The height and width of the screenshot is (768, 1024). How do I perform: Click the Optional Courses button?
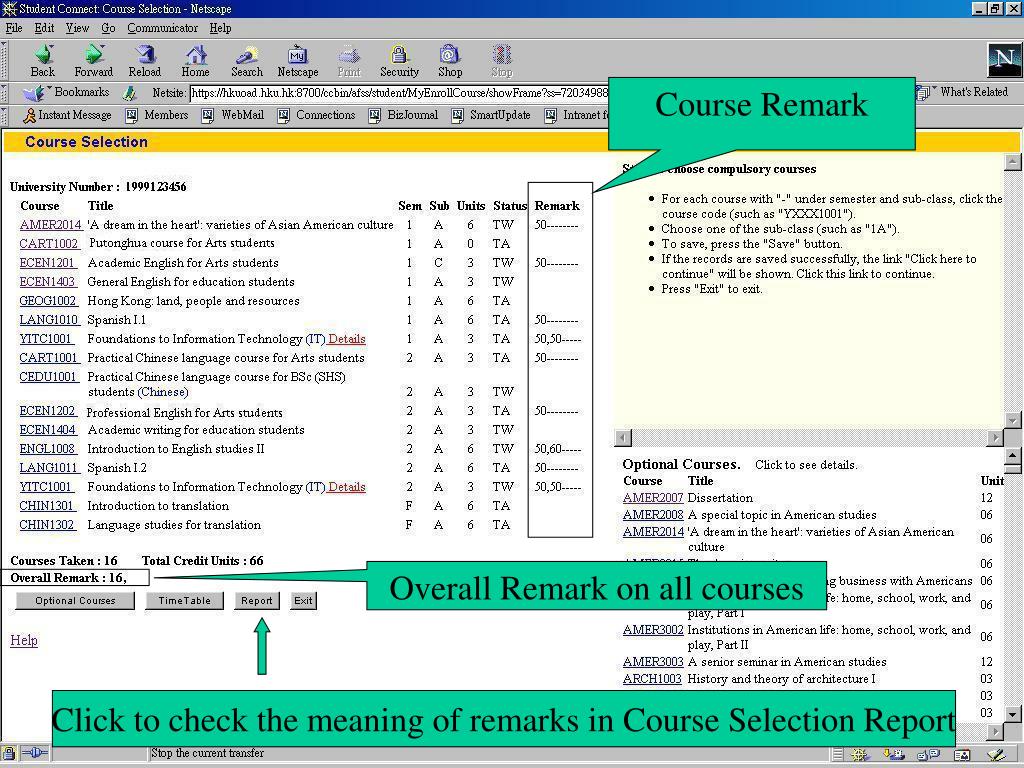(75, 601)
